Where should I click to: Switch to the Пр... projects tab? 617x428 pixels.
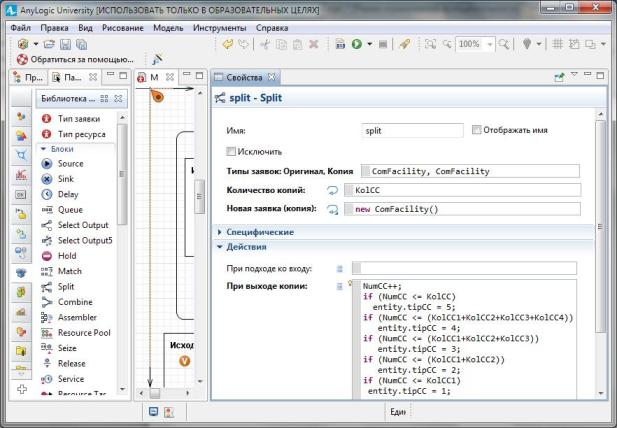click(x=28, y=77)
